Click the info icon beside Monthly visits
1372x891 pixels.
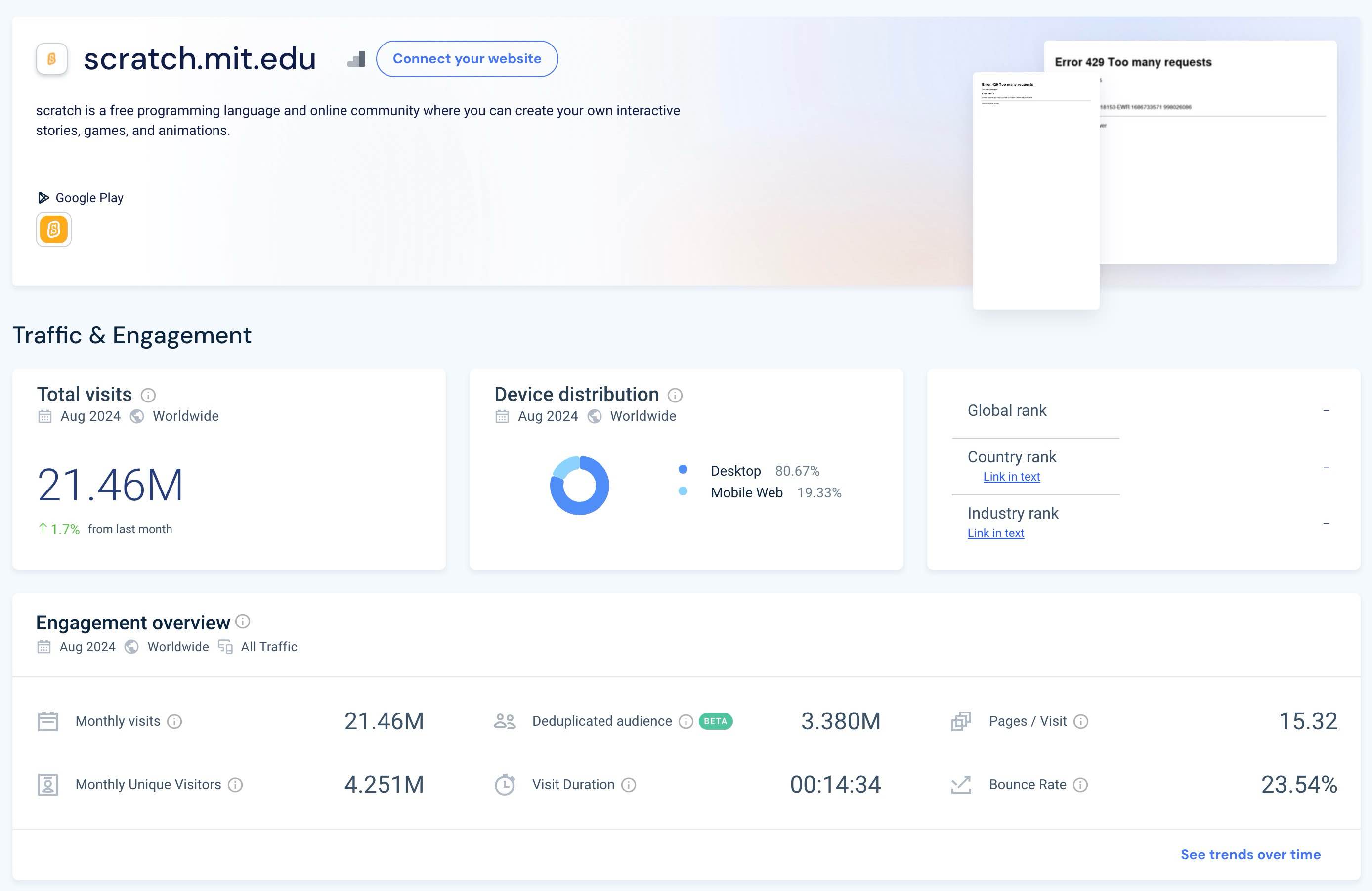(174, 722)
